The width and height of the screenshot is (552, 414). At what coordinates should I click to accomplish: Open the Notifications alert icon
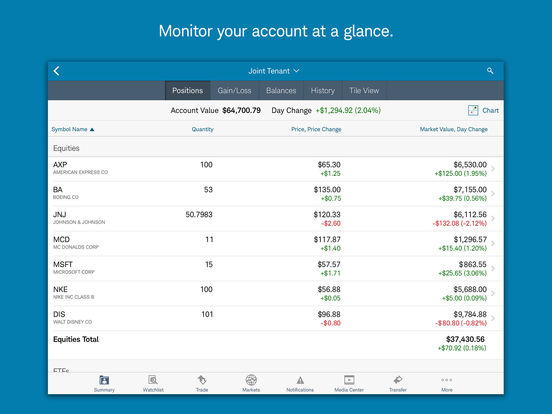tap(300, 381)
